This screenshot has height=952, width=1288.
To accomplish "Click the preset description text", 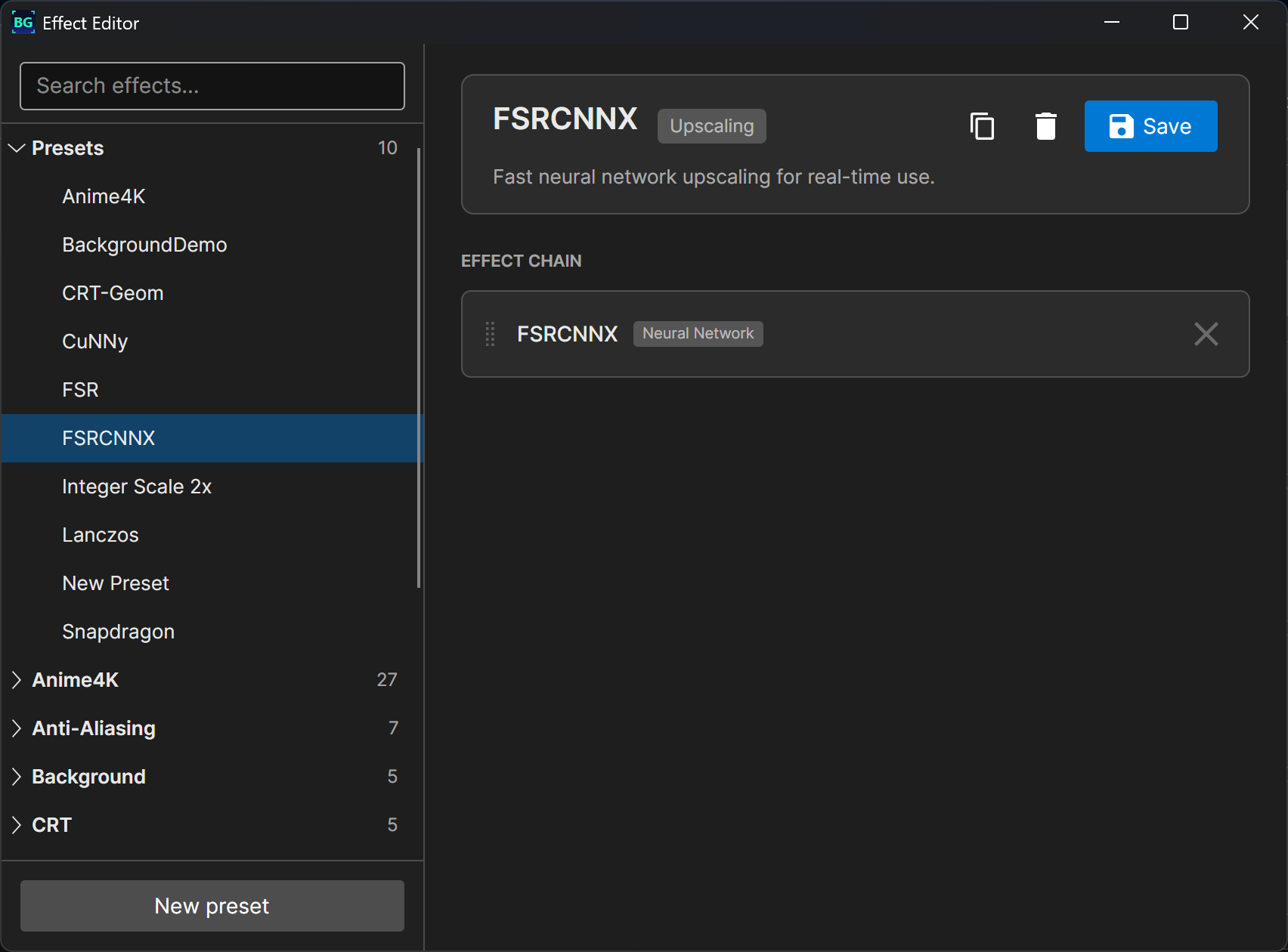I will pos(714,177).
